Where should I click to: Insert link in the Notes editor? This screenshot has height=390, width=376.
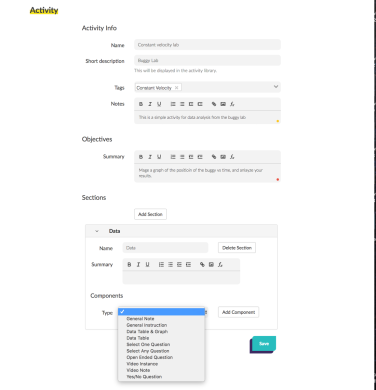click(x=214, y=104)
